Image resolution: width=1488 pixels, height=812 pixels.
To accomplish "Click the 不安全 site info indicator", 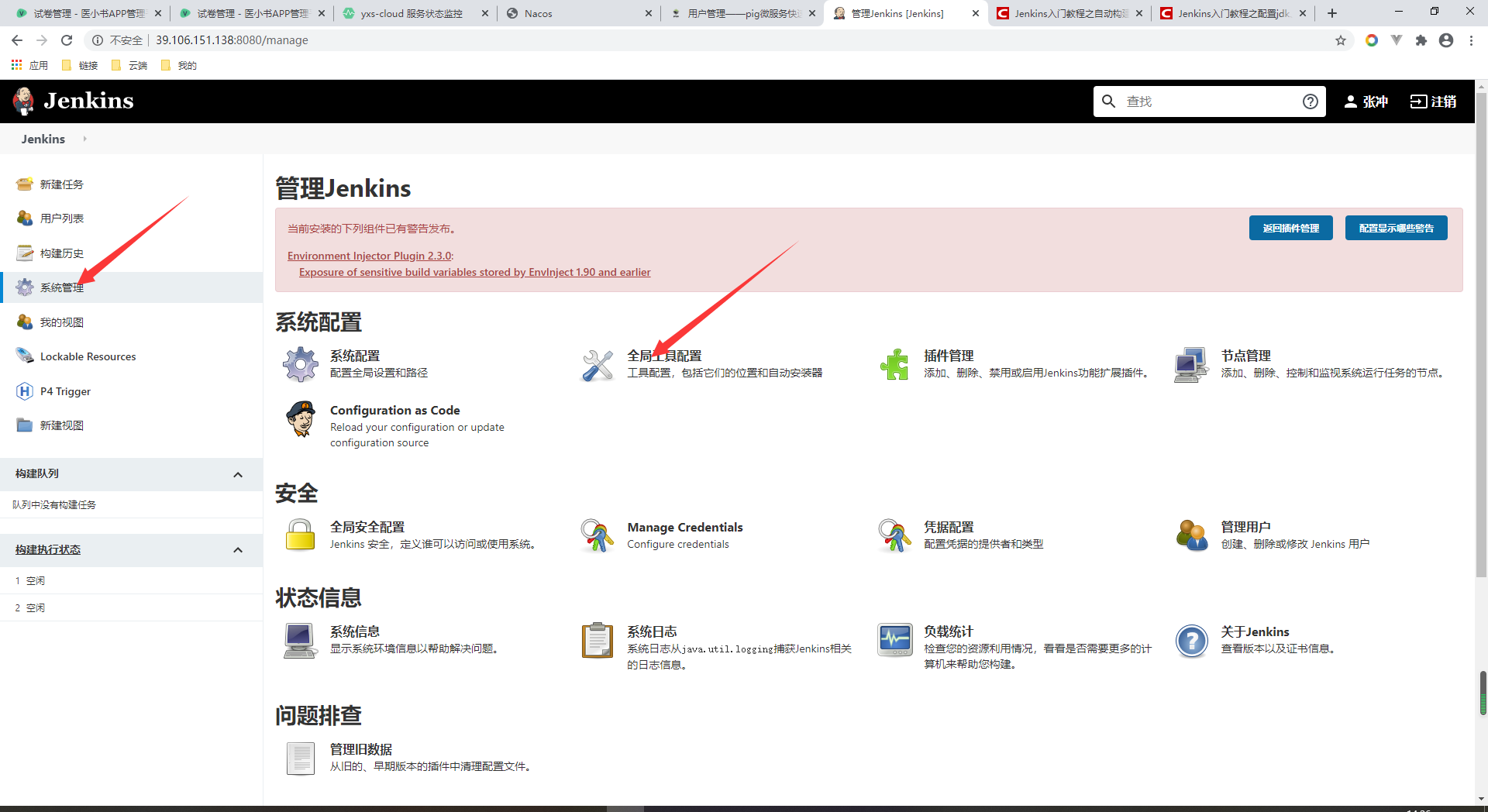I will point(118,40).
